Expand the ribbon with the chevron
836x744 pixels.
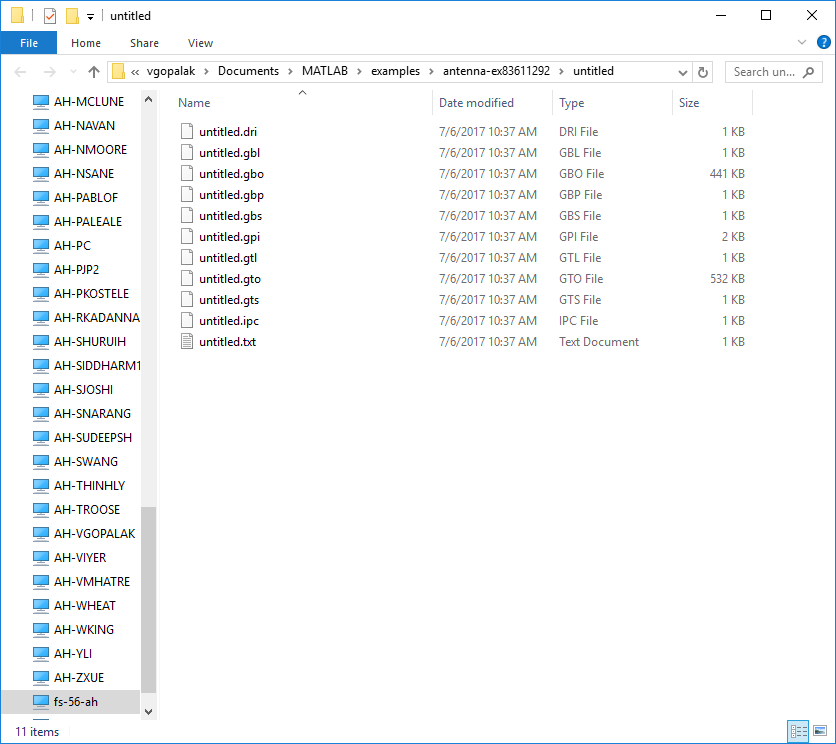[x=804, y=42]
